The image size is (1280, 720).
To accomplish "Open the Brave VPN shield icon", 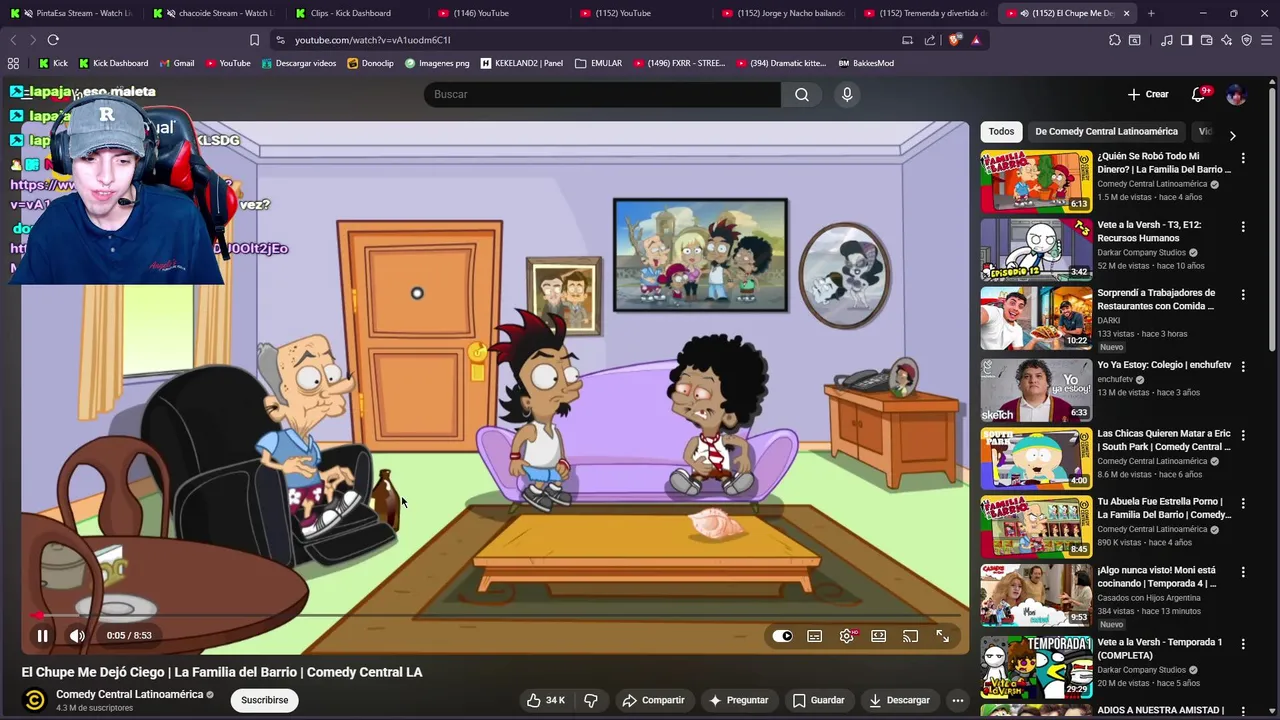I will pyautogui.click(x=1247, y=40).
